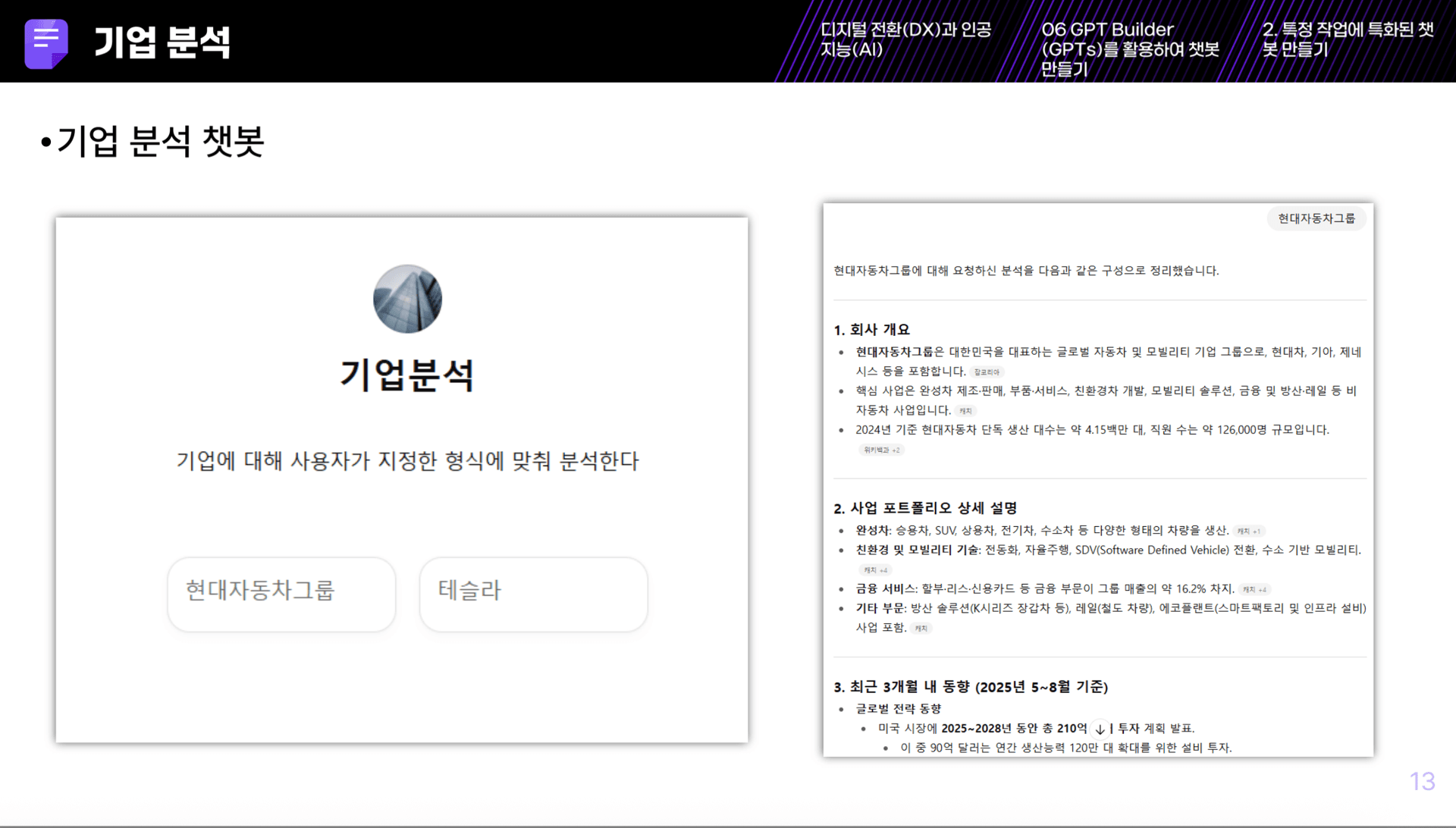Click the 캐치 badge after 사업 포함

[x=920, y=629]
